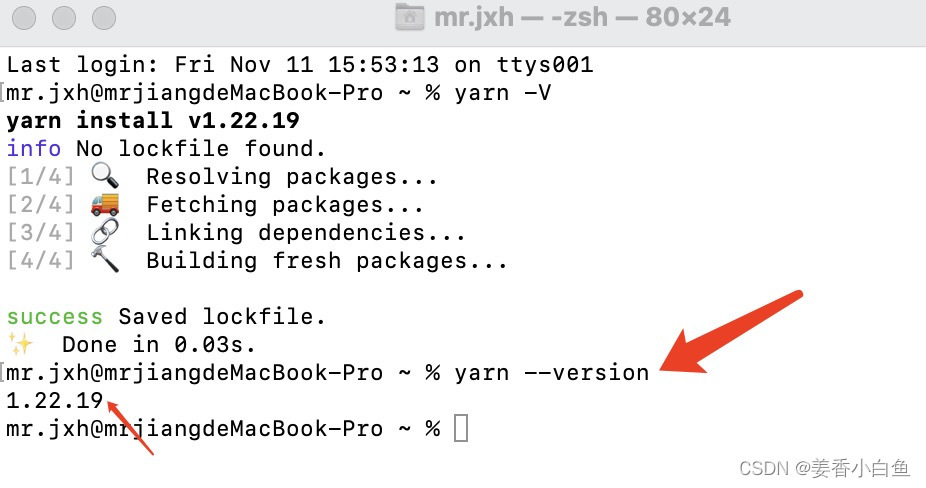Screen dimensions: 926x488
Task: Click the blue info label
Action: (34, 148)
